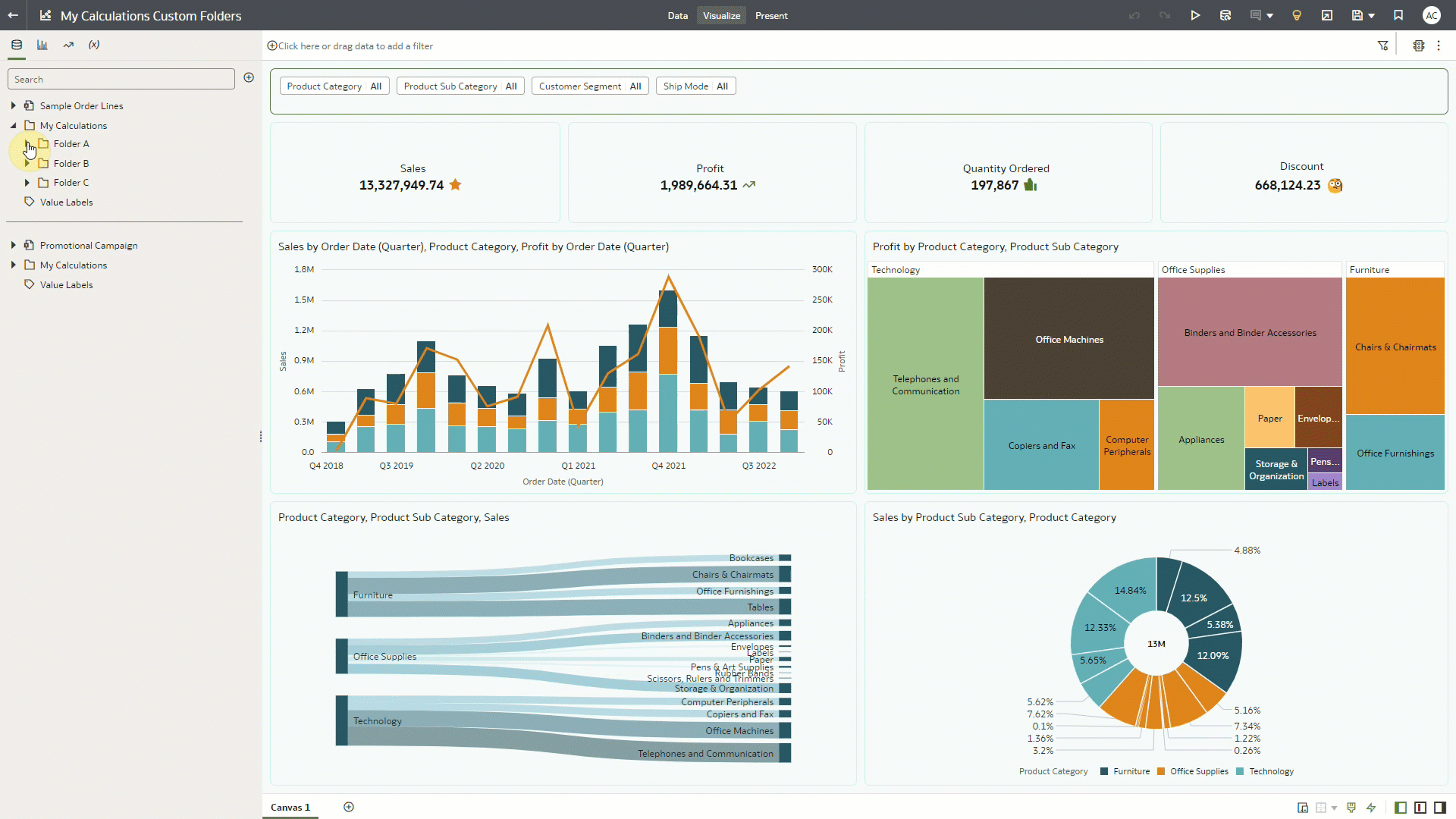Viewport: 1456px width, 819px height.
Task: Open the Visualizations panel in left sidebar
Action: pyautogui.click(x=42, y=45)
